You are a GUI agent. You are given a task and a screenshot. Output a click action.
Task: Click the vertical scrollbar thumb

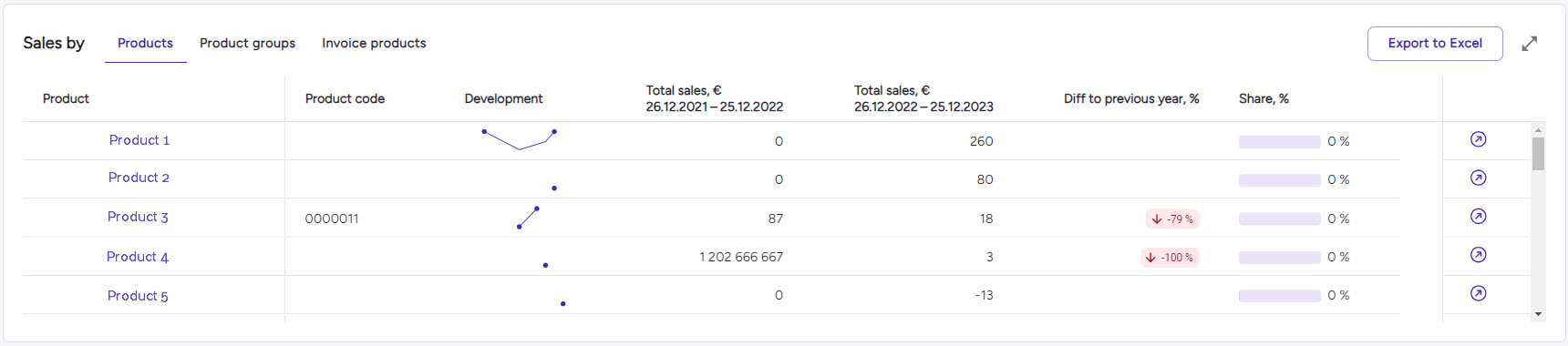pos(1539,154)
